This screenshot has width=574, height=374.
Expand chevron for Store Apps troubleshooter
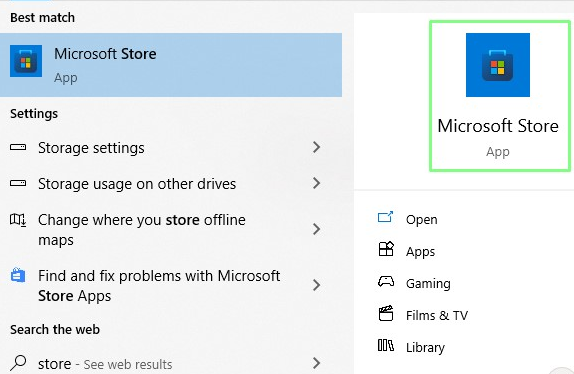(317, 285)
